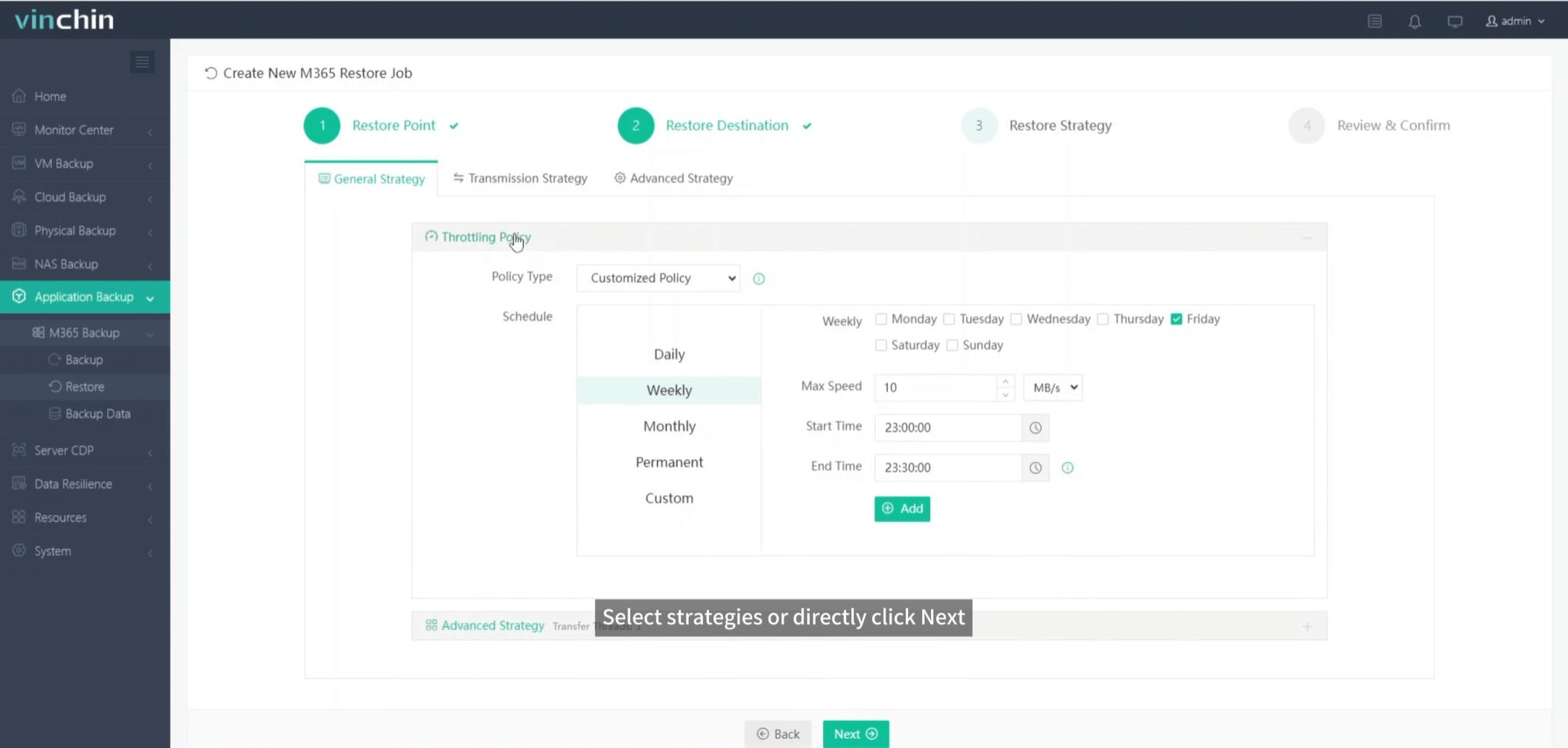Screen dimensions: 1568x748
Task: Check the Saturday checkbox
Action: click(881, 346)
